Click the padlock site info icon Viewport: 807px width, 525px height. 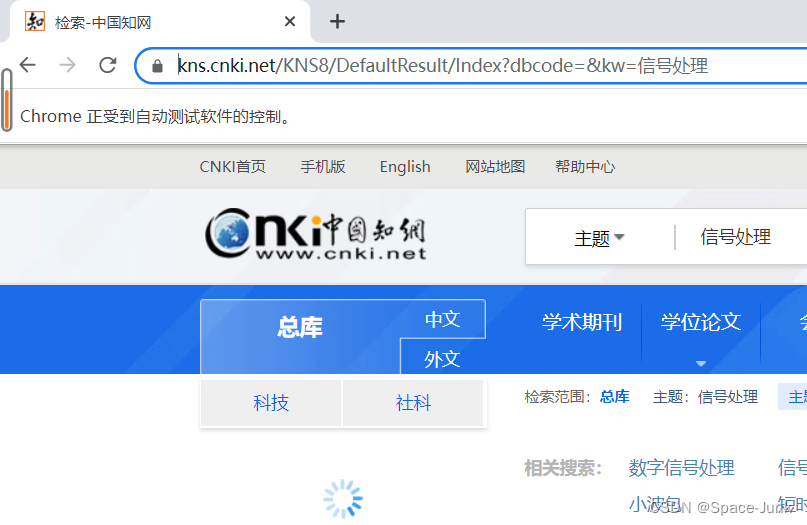click(x=157, y=66)
